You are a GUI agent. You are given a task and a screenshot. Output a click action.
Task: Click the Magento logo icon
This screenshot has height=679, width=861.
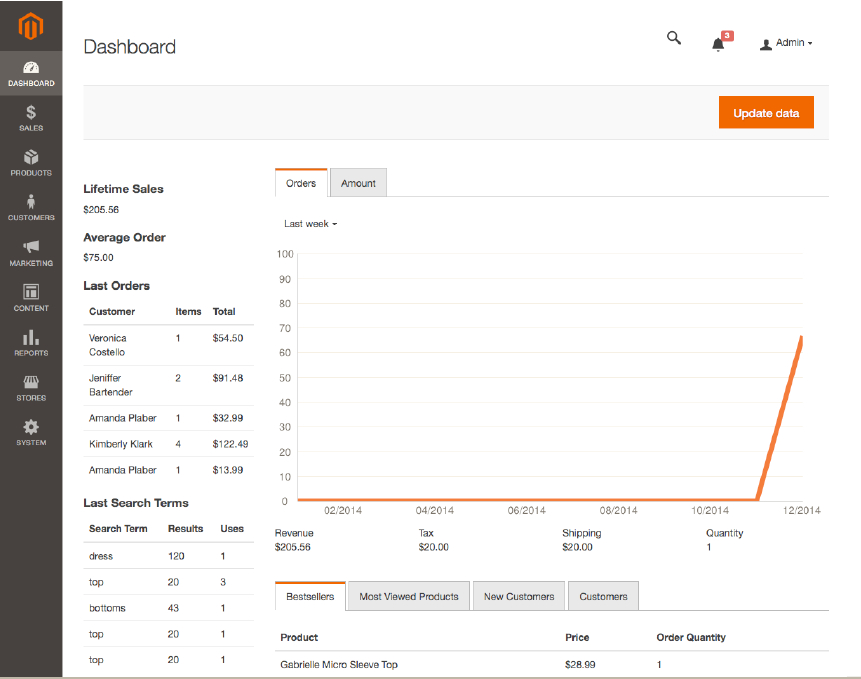[31, 26]
